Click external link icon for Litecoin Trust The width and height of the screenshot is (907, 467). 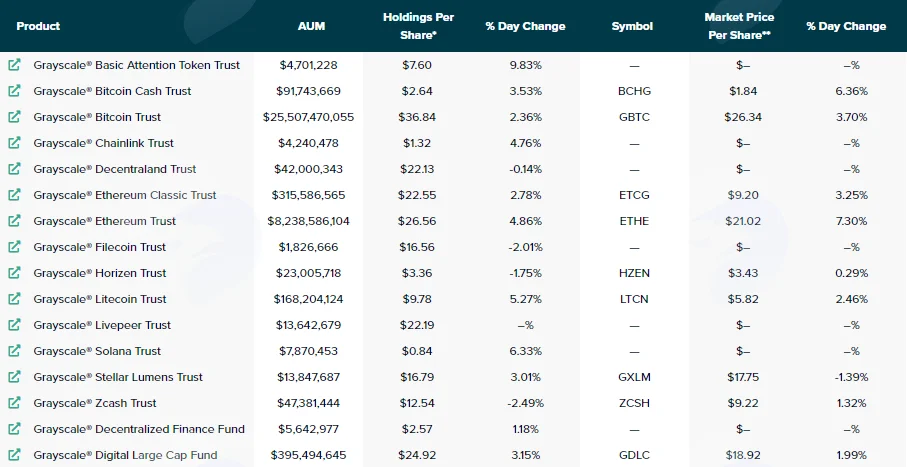(14, 299)
